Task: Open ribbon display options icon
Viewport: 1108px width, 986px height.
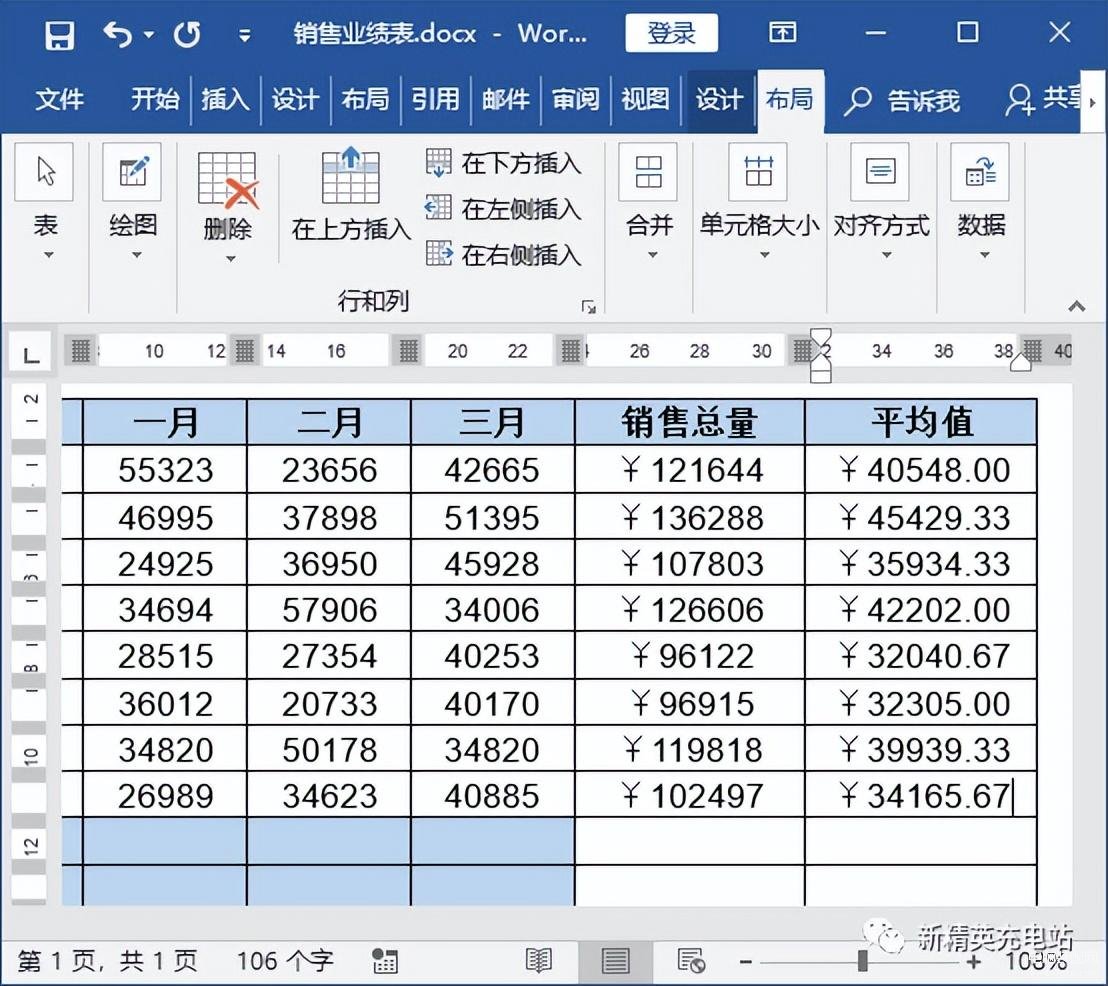Action: coord(782,33)
